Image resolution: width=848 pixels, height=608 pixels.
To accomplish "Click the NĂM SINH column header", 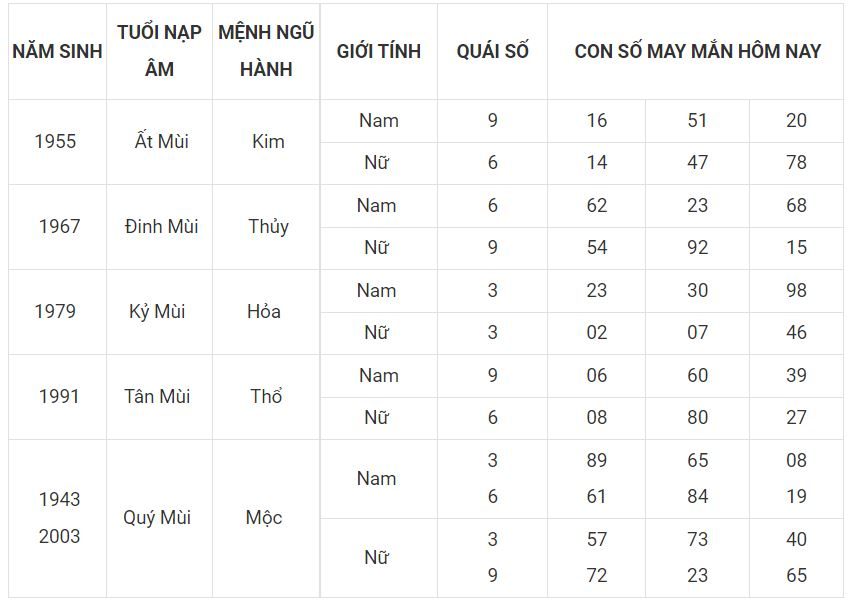I will (57, 51).
